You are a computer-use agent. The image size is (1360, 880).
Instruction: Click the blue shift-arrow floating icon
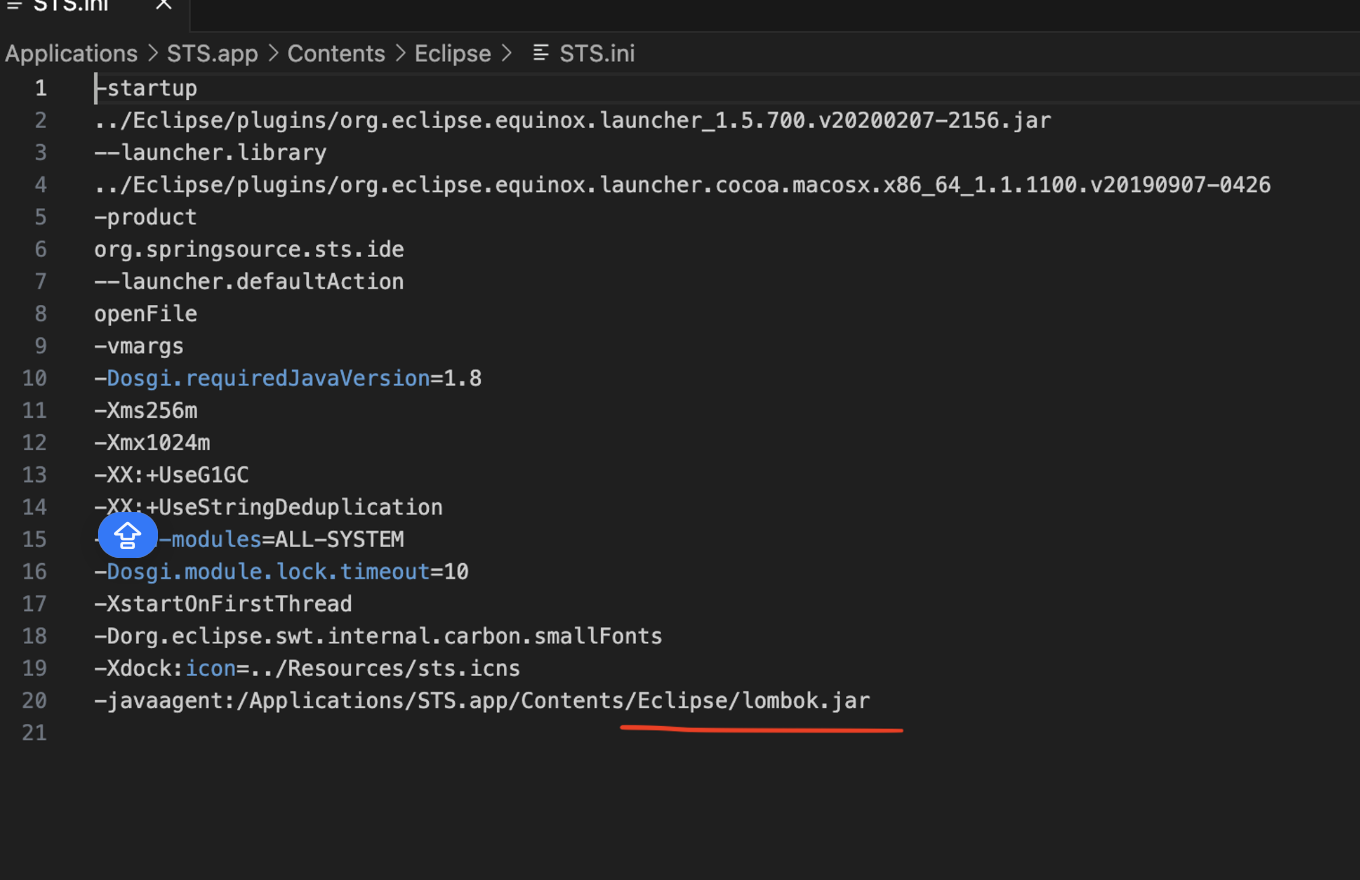point(127,536)
